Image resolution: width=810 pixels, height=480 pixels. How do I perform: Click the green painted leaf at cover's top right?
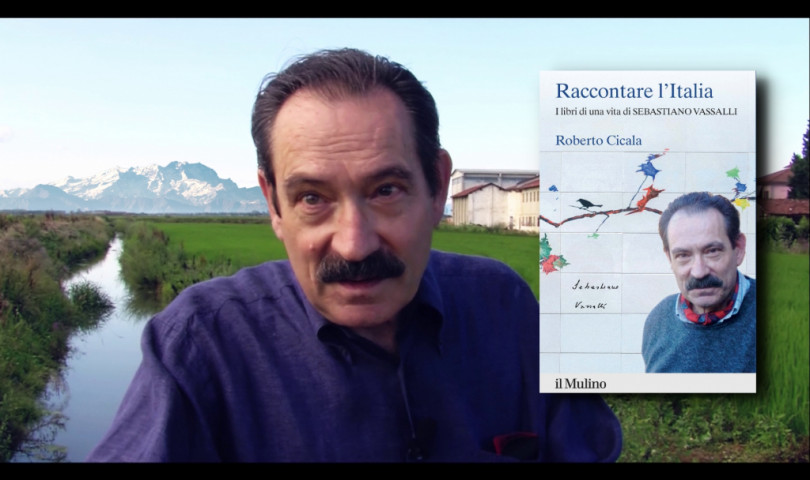(732, 174)
